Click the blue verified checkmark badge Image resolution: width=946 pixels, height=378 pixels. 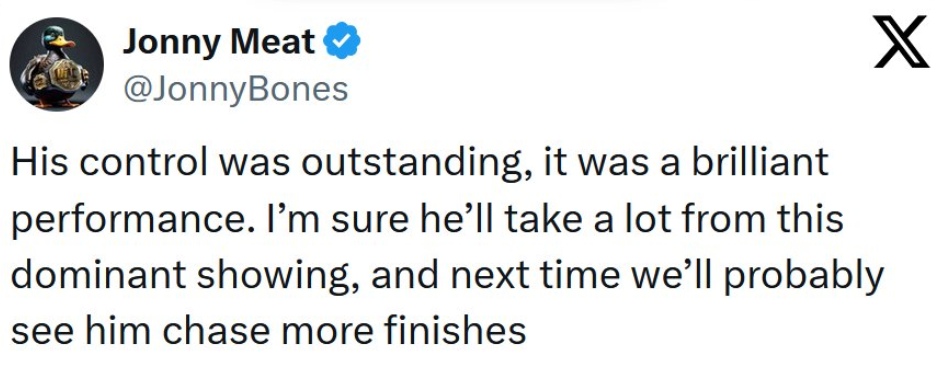(x=341, y=42)
